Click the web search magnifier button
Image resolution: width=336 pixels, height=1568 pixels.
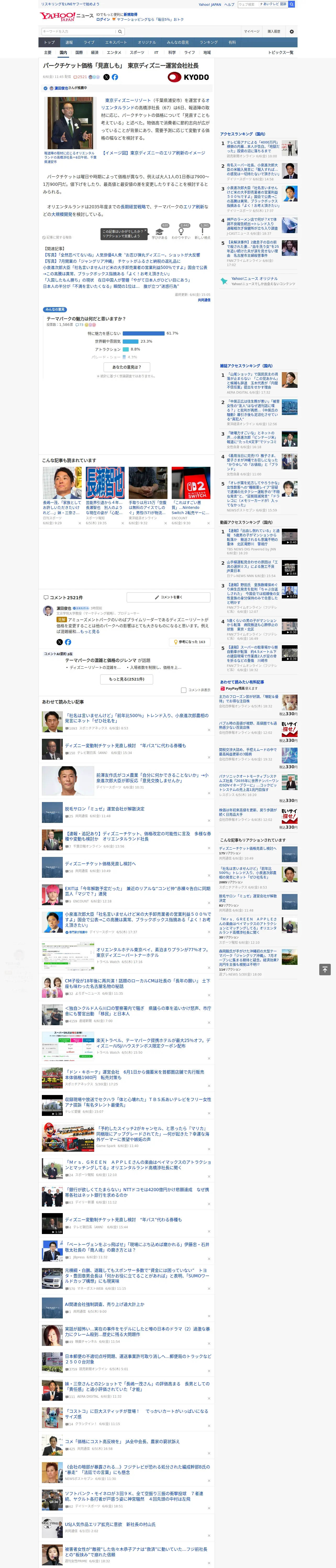coord(292,4)
